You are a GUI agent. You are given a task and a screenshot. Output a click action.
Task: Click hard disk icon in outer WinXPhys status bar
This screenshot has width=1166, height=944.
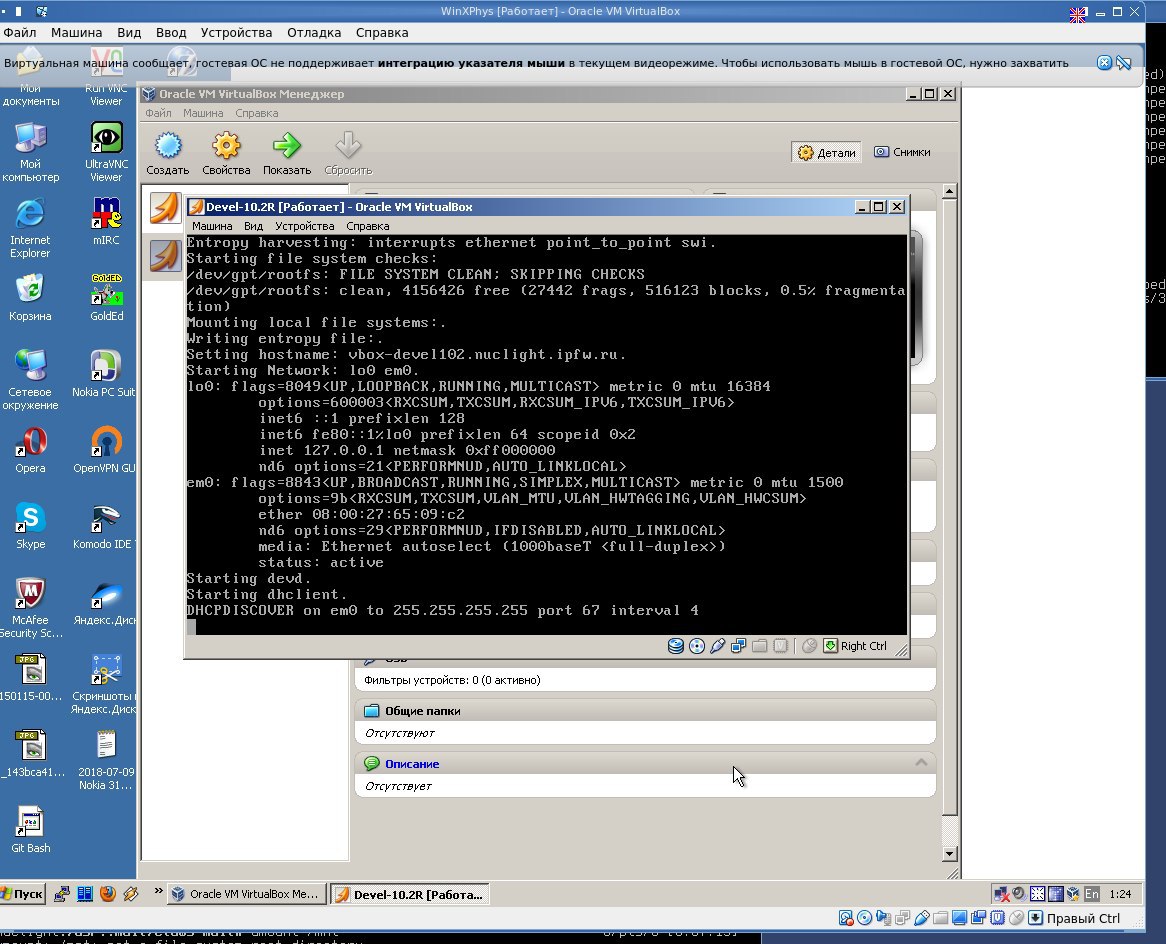pyautogui.click(x=845, y=918)
